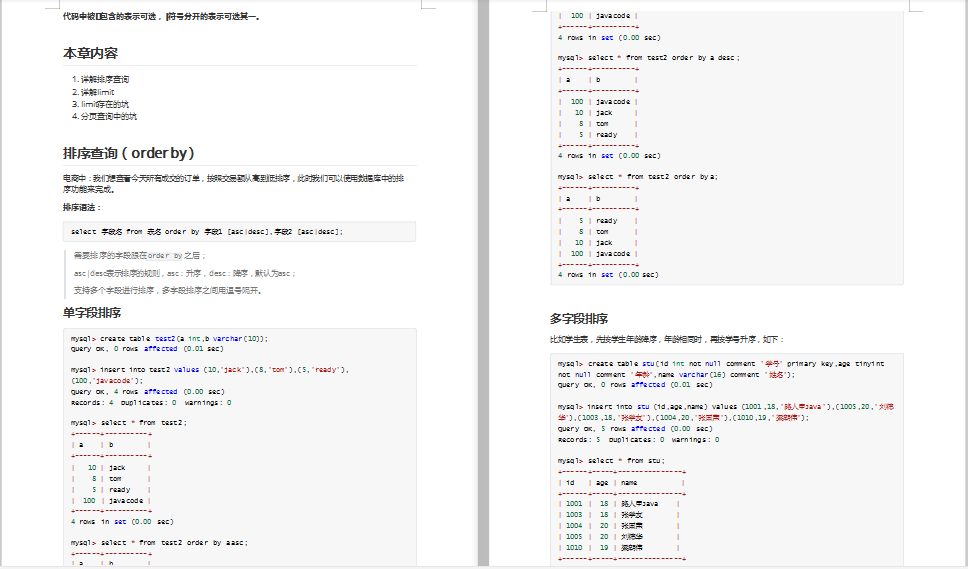Click the paragraph starting with "比如学生表"
The width and height of the screenshot is (968, 569).
coord(667,339)
